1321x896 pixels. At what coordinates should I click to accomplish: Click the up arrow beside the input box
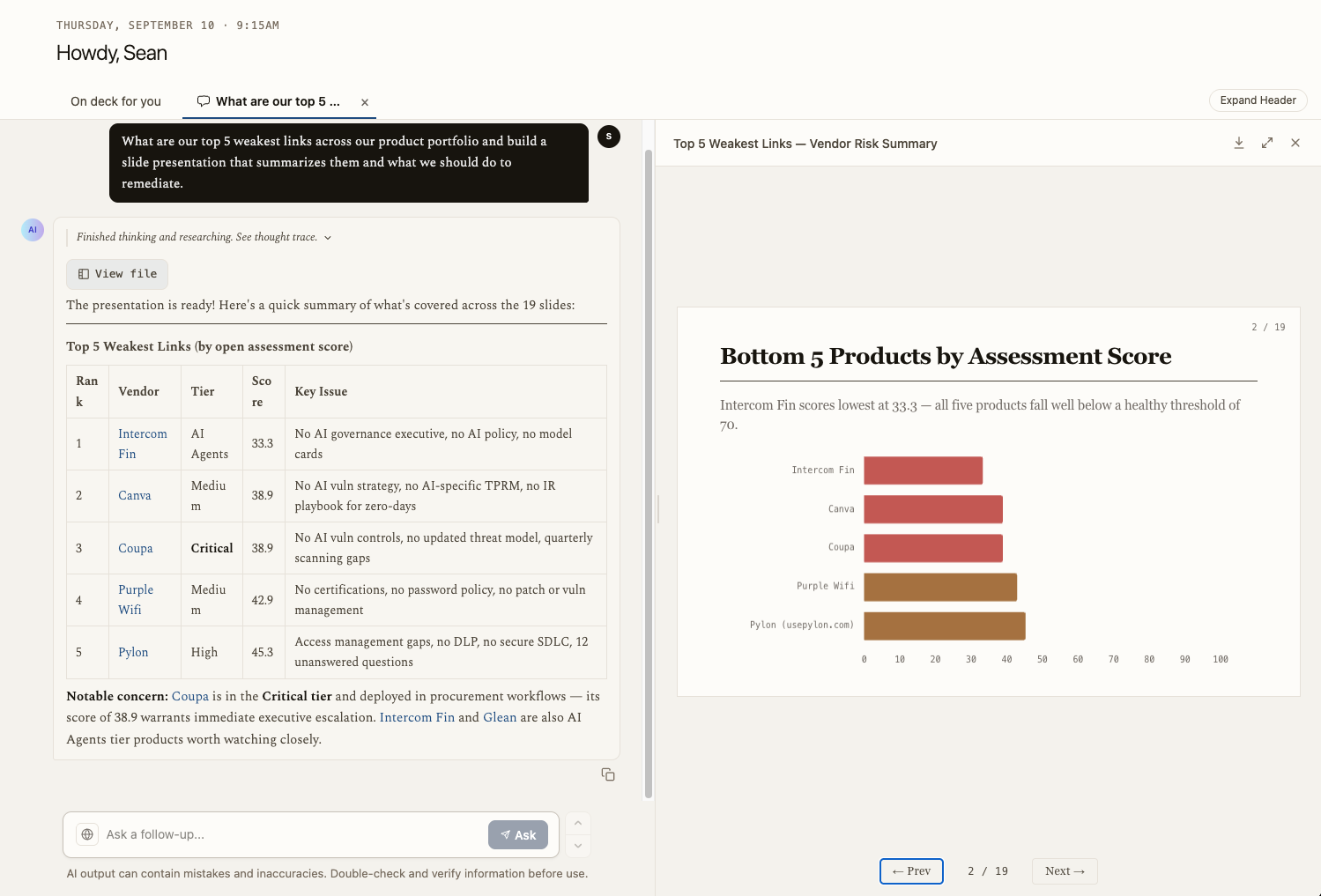[578, 823]
